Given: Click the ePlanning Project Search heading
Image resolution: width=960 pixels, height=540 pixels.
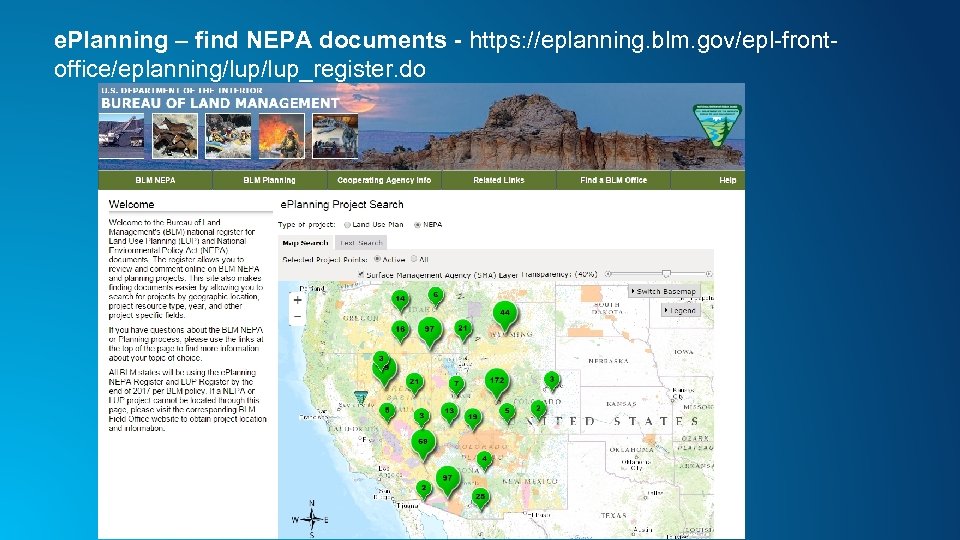Looking at the screenshot, I should 342,204.
